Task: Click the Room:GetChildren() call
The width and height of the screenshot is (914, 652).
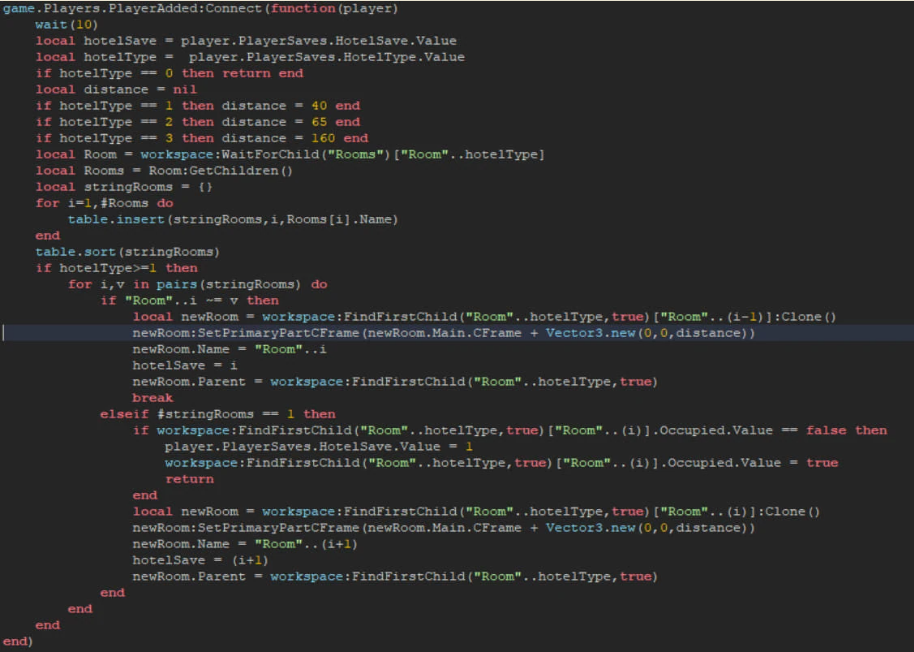Action: pyautogui.click(x=220, y=170)
